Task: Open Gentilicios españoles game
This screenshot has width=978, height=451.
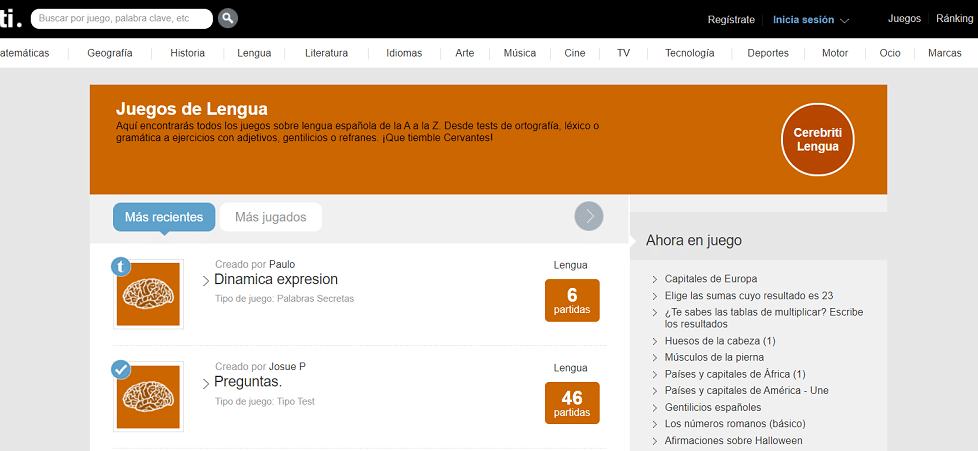Action: point(713,407)
